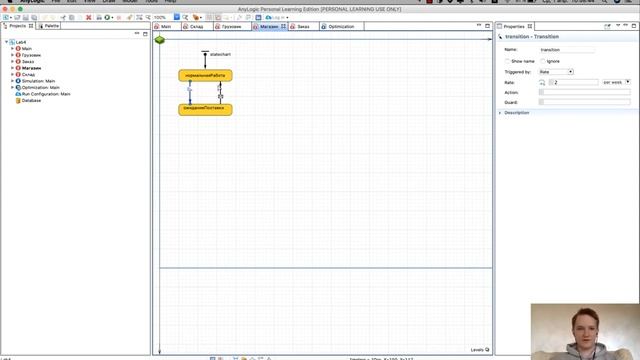Open the Triggered by dropdown
The width and height of the screenshot is (640, 360).
pyautogui.click(x=556, y=72)
